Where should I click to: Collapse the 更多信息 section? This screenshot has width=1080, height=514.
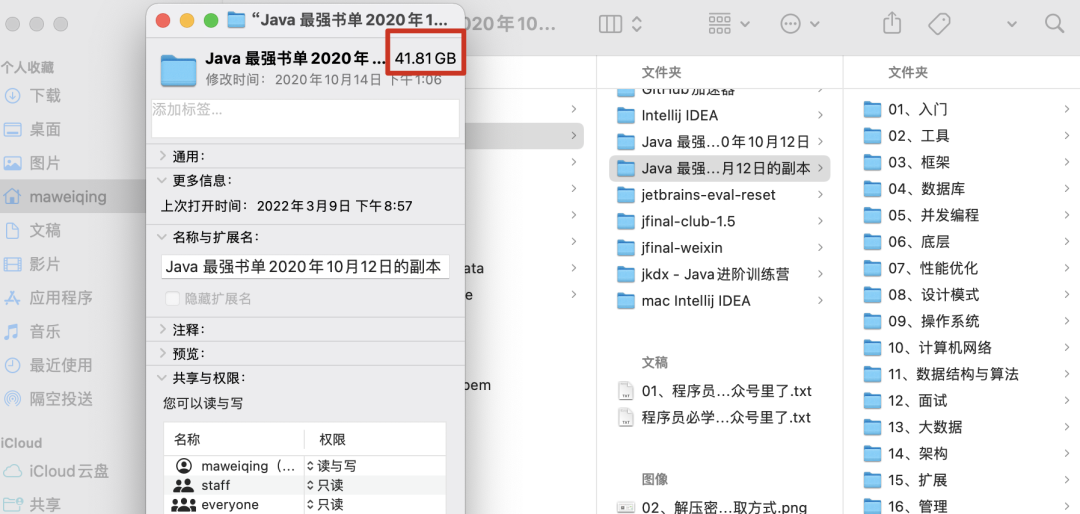162,181
